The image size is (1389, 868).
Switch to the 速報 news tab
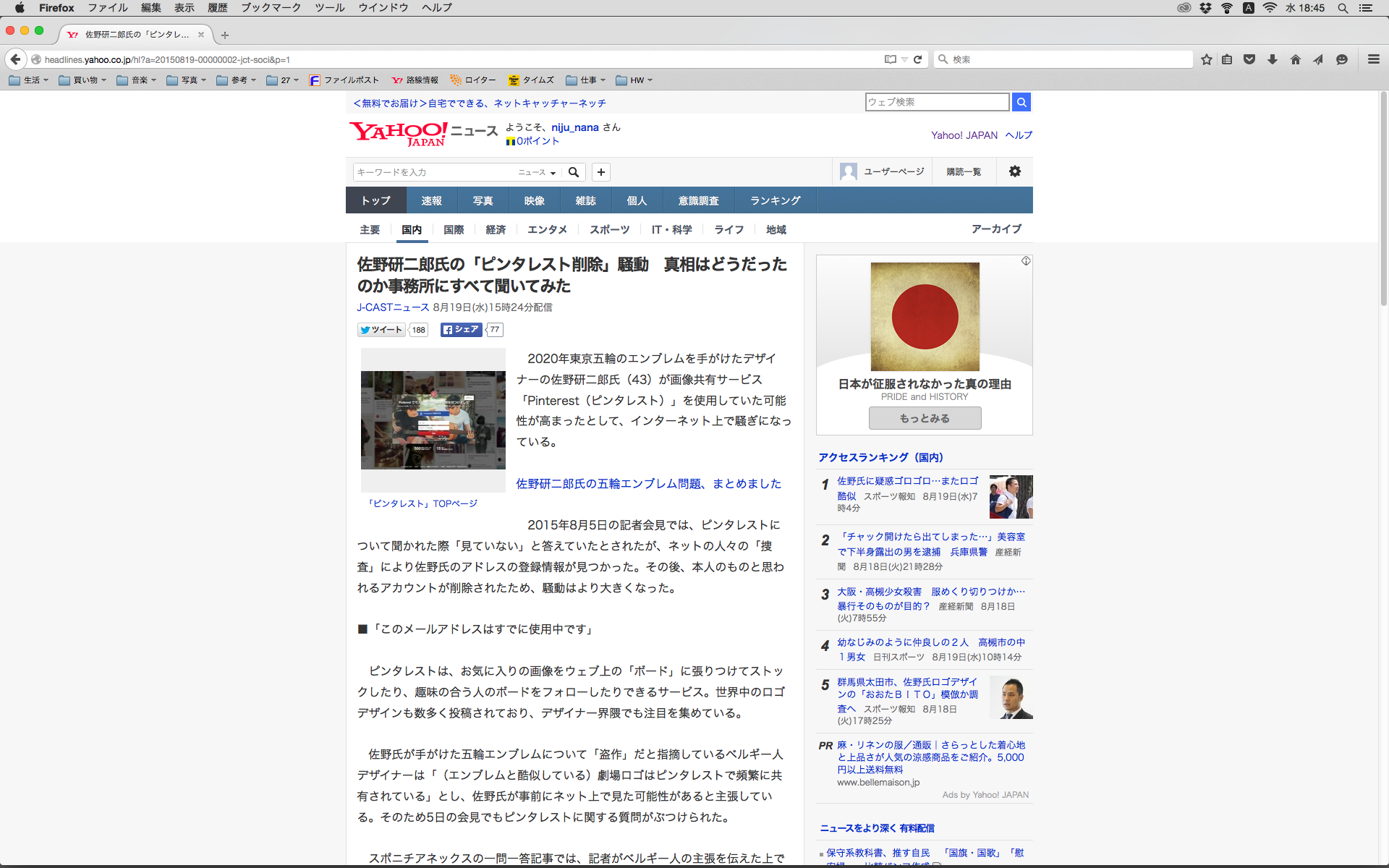point(431,200)
